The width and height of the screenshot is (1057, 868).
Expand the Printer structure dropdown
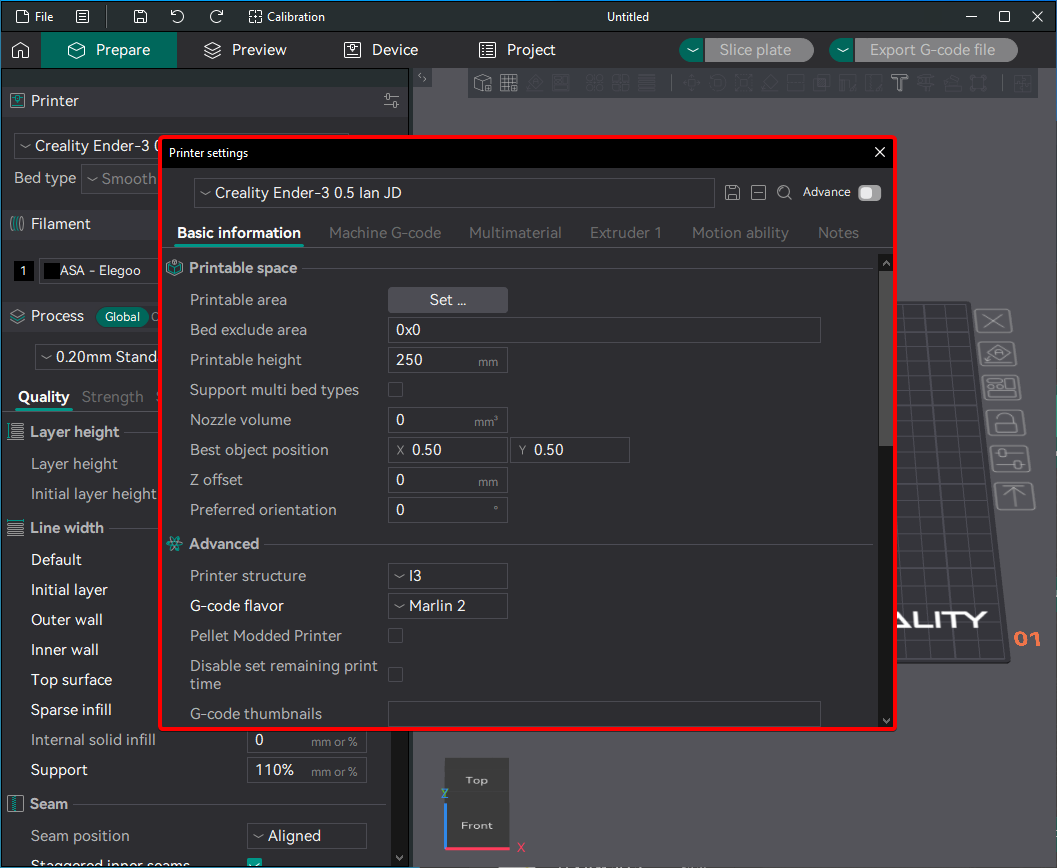(447, 576)
